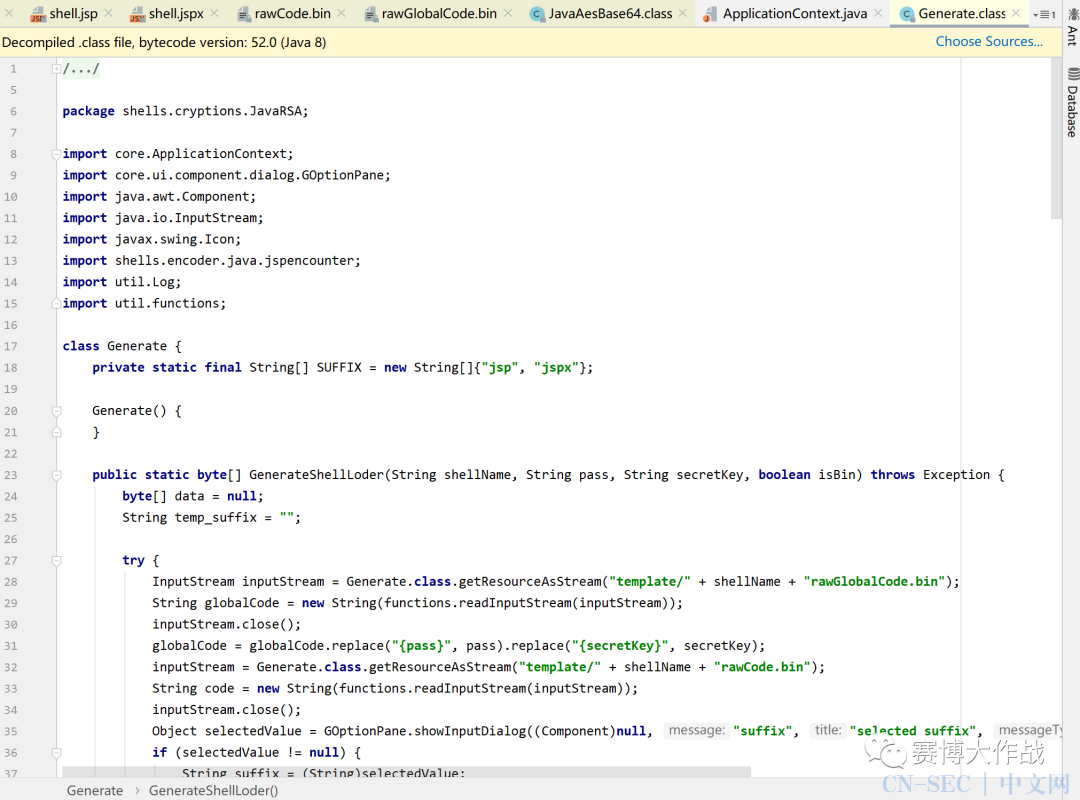1080x800 pixels.
Task: Click the java.awt.Component import line
Action: (x=159, y=196)
